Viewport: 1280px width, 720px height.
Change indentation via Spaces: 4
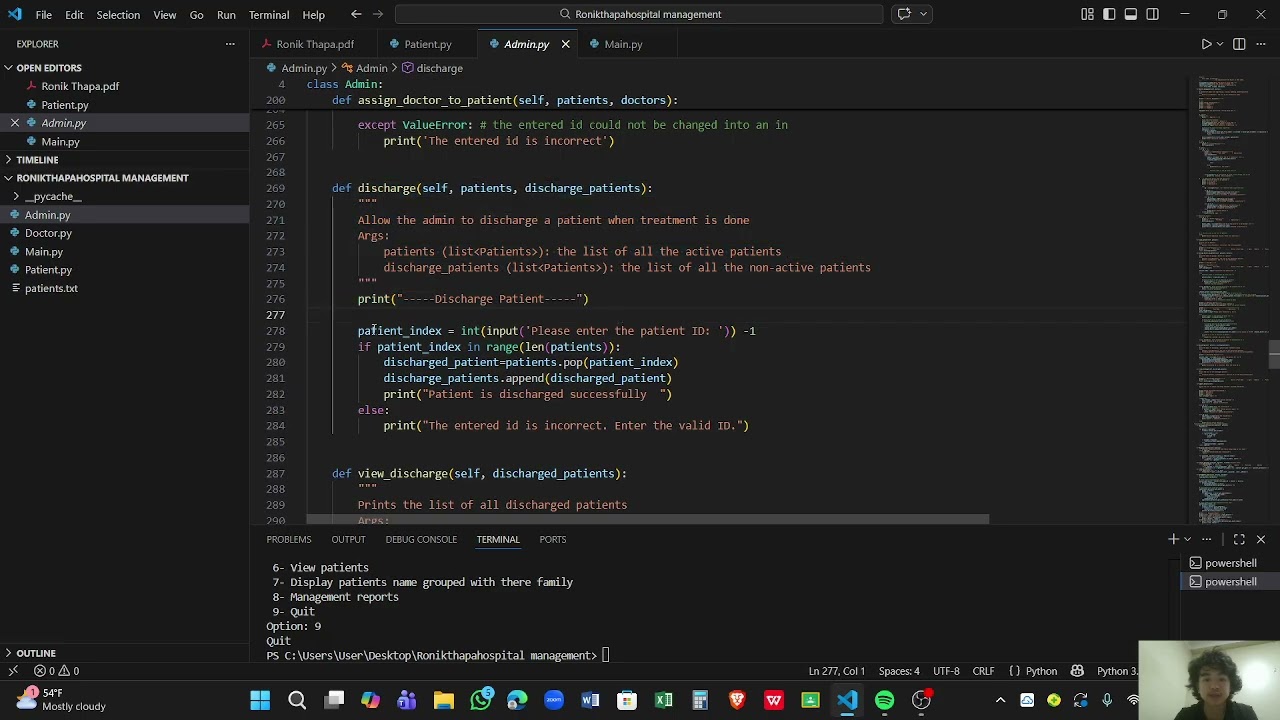pyautogui.click(x=899, y=671)
